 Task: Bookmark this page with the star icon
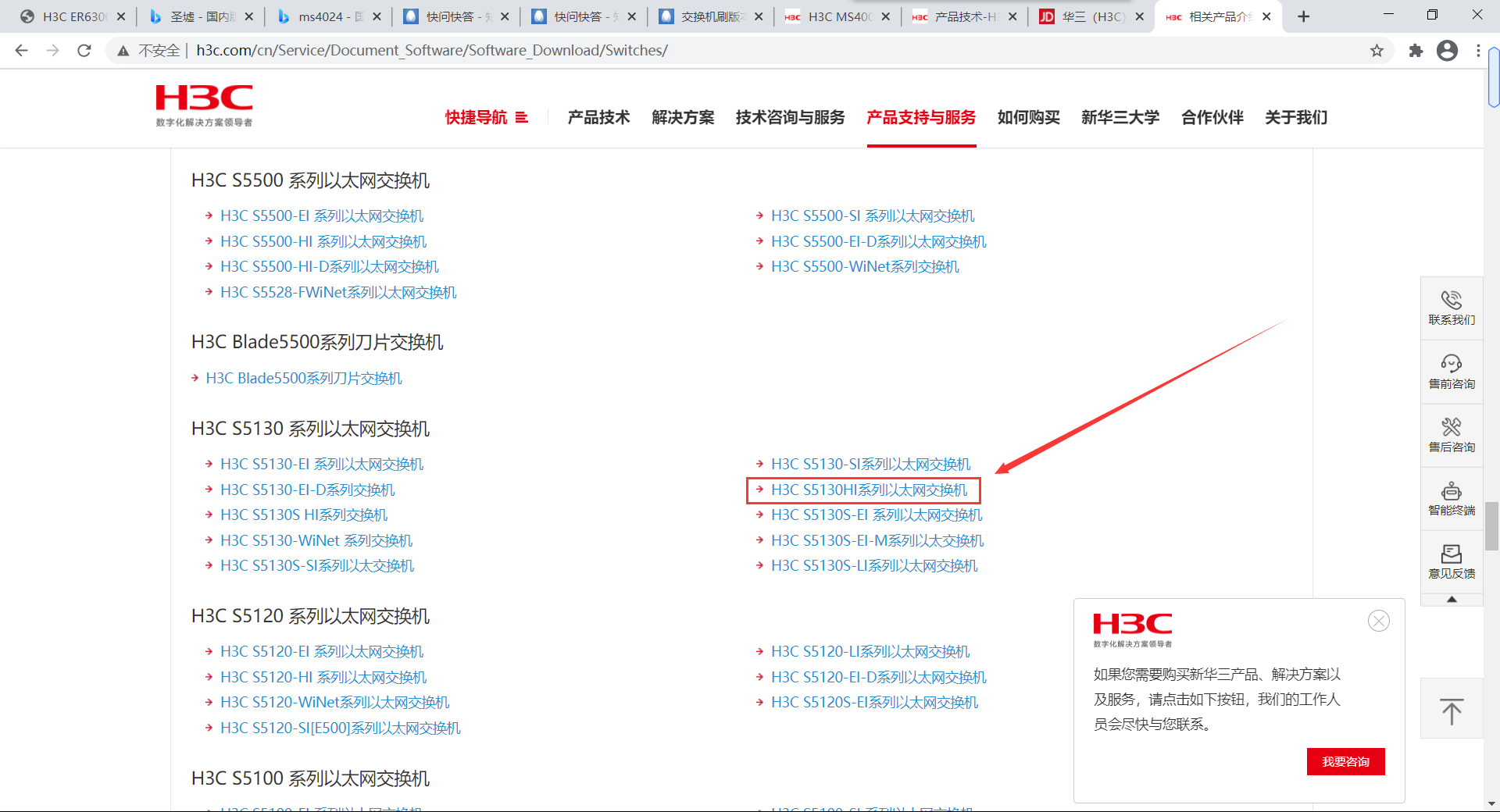pyautogui.click(x=1377, y=51)
